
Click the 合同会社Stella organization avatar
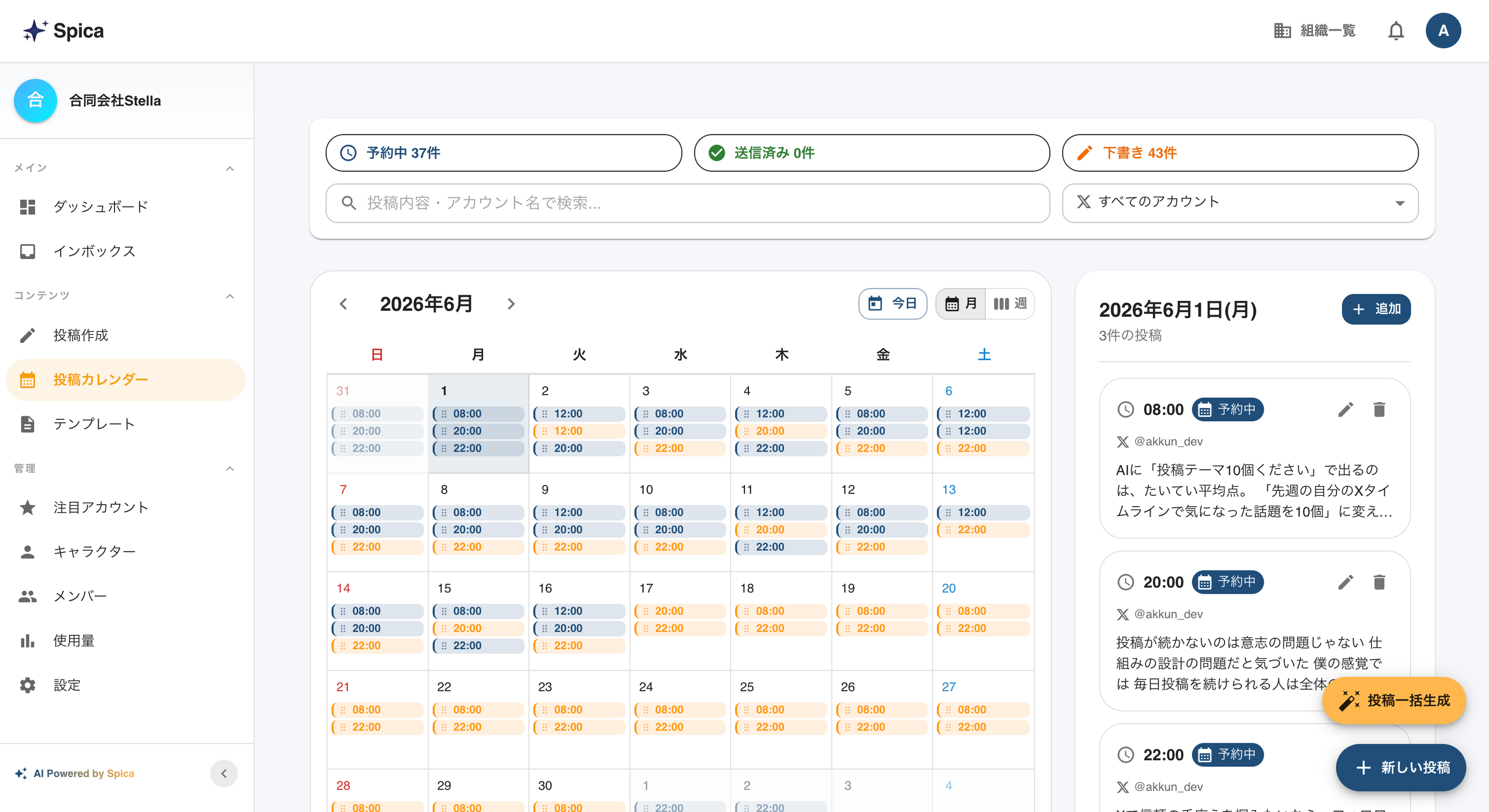coord(35,101)
